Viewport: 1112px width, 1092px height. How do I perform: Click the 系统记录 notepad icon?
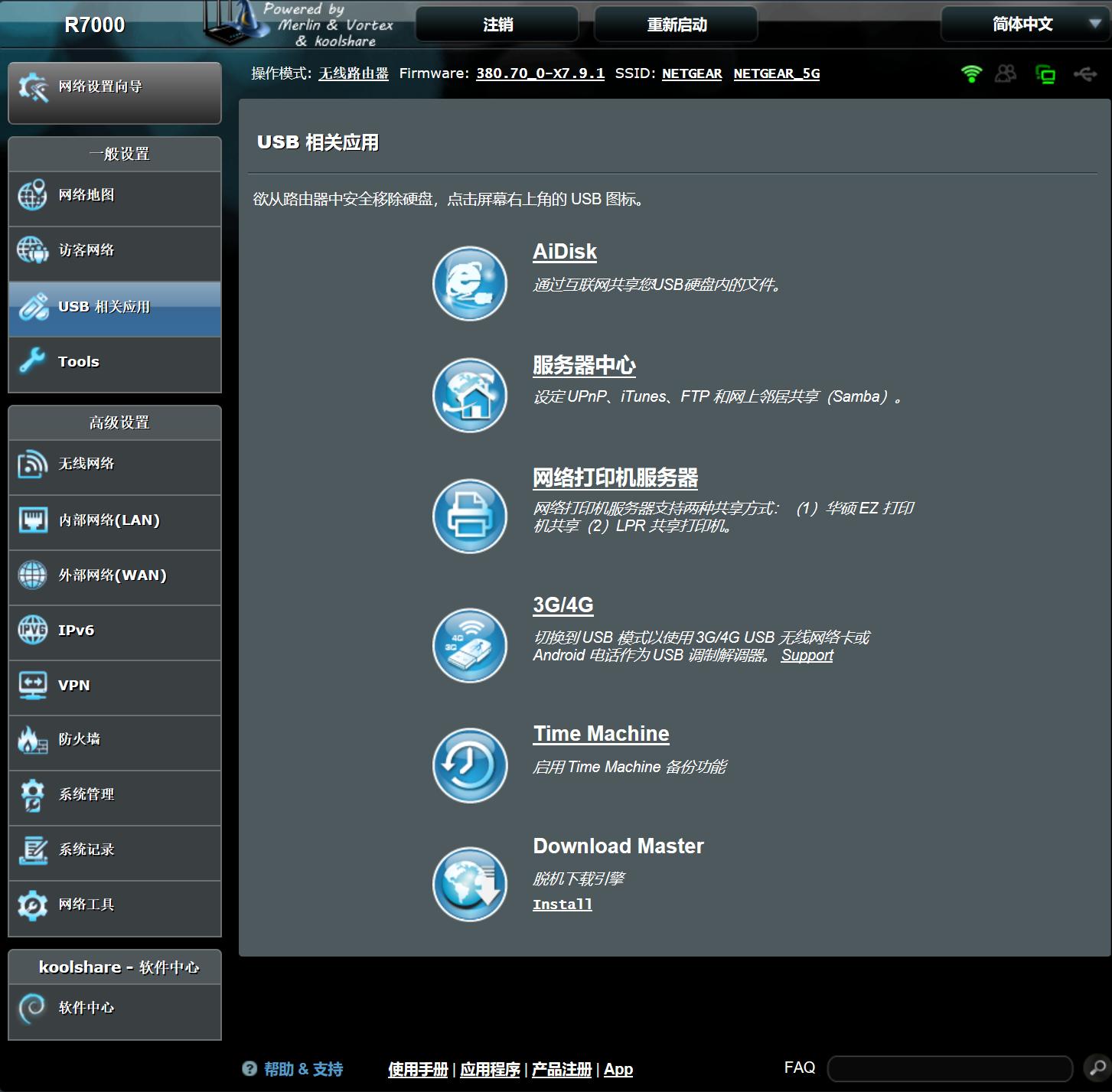(x=32, y=850)
